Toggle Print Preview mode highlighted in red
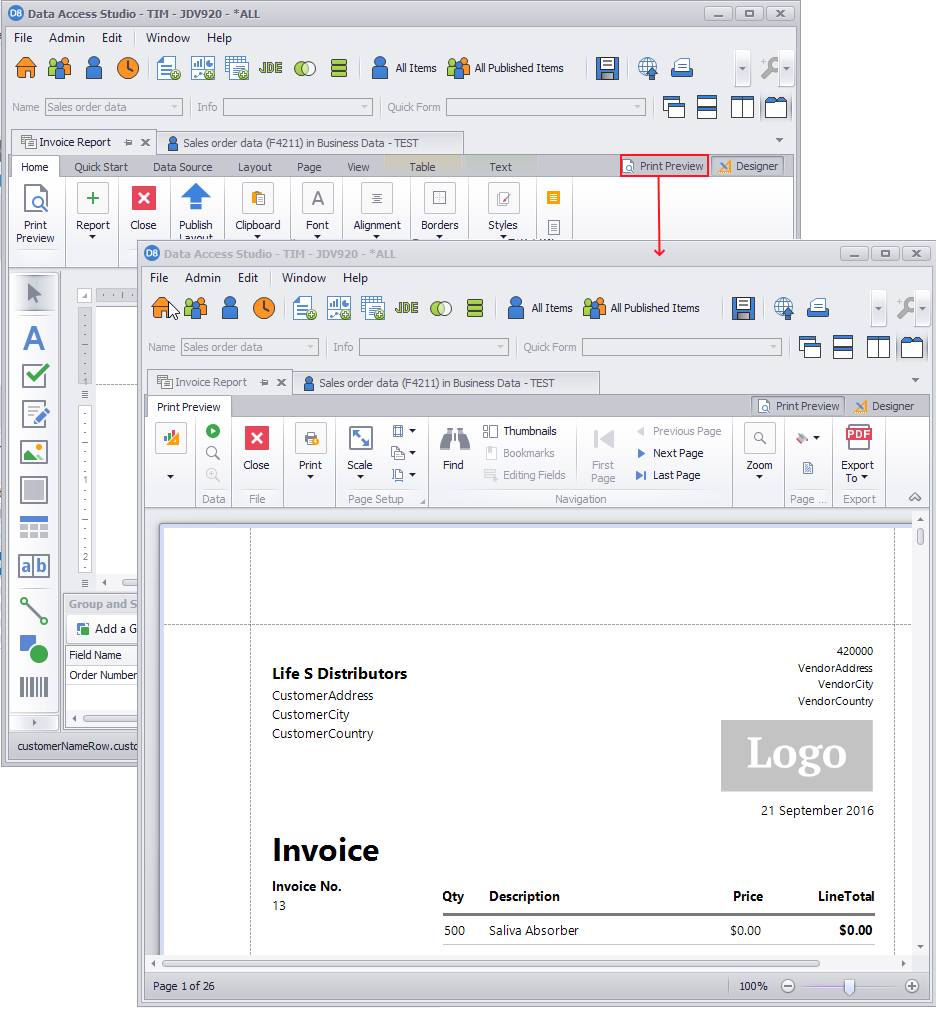The height and width of the screenshot is (1010, 937). pyautogui.click(x=664, y=166)
